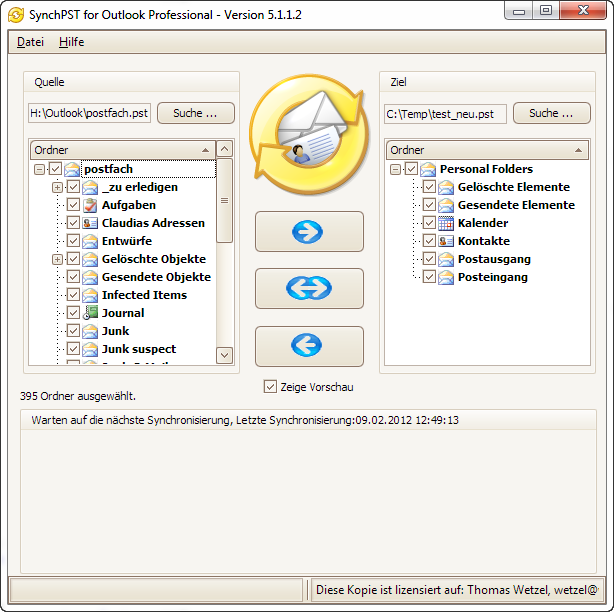614x612 pixels.
Task: Open the Datei menu
Action: [30, 42]
